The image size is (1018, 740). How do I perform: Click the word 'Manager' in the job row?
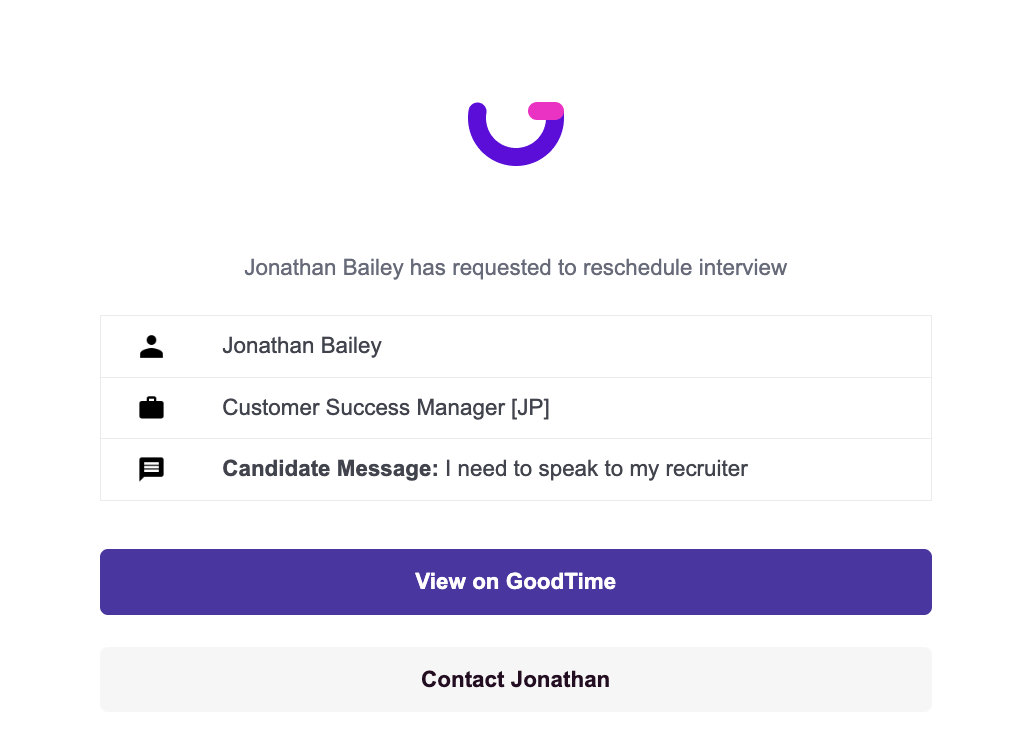463,408
